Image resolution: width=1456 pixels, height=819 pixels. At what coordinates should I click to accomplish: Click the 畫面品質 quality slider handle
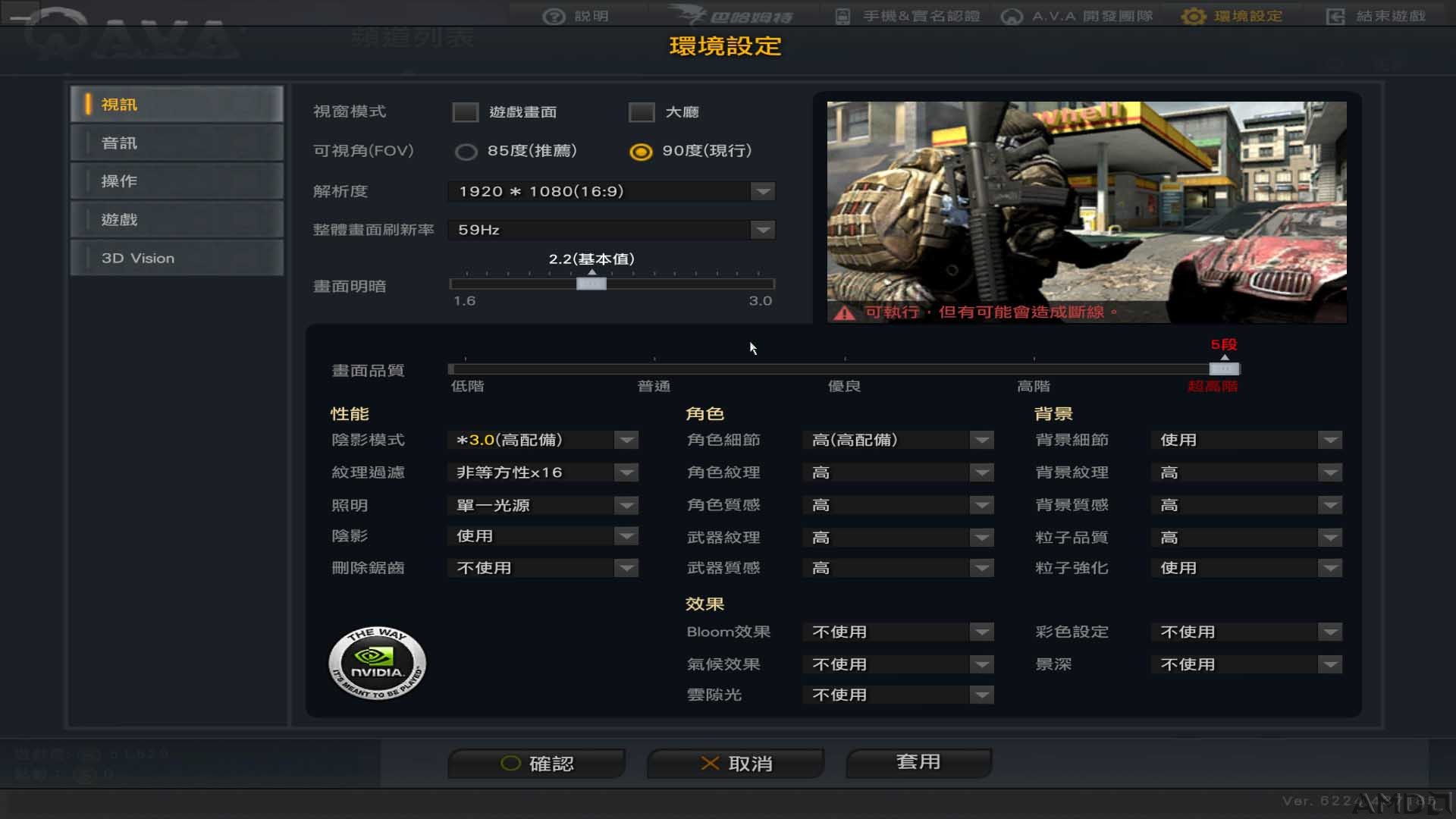click(x=1225, y=369)
